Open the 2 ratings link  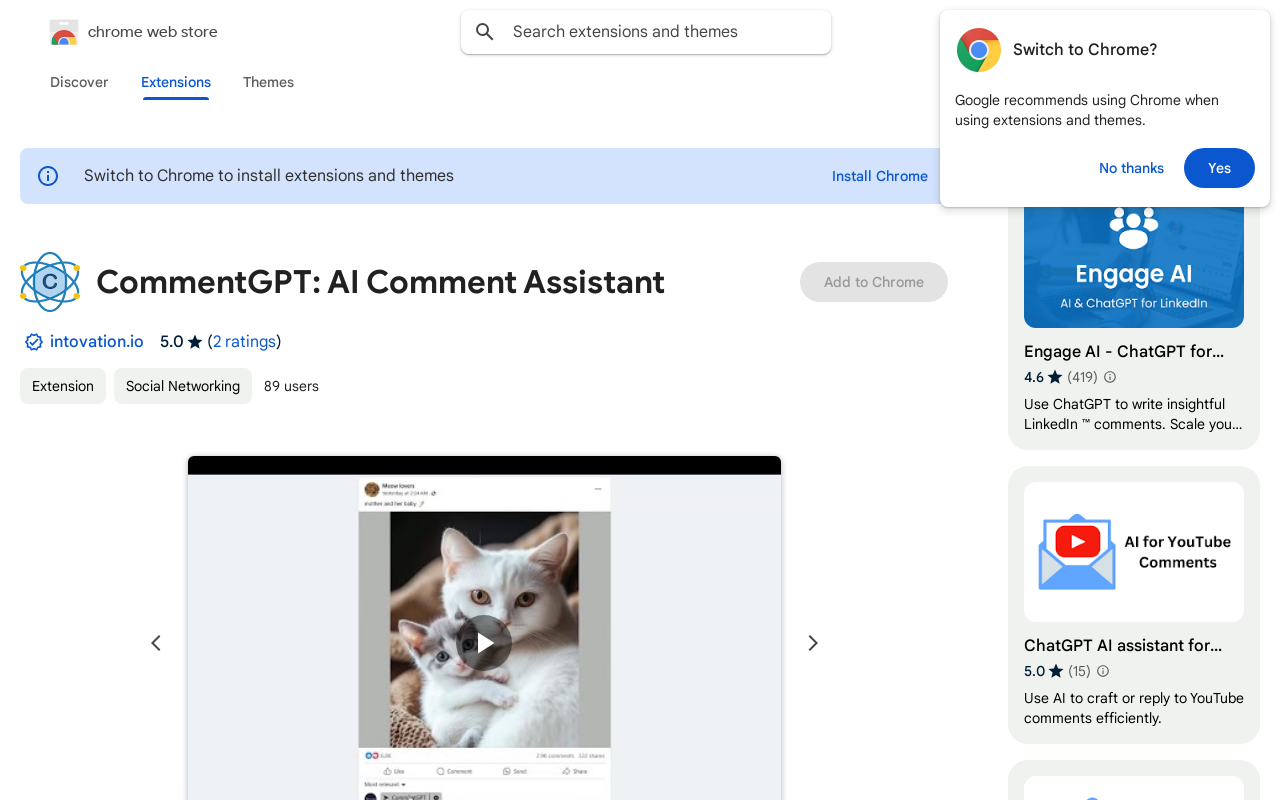(x=244, y=342)
